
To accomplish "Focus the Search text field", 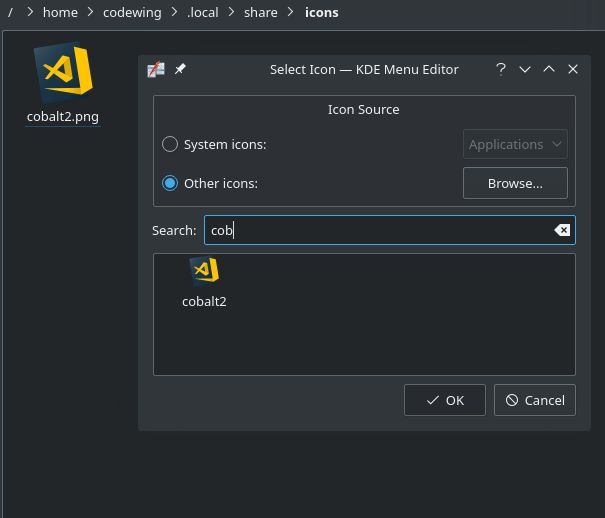I will tap(390, 230).
